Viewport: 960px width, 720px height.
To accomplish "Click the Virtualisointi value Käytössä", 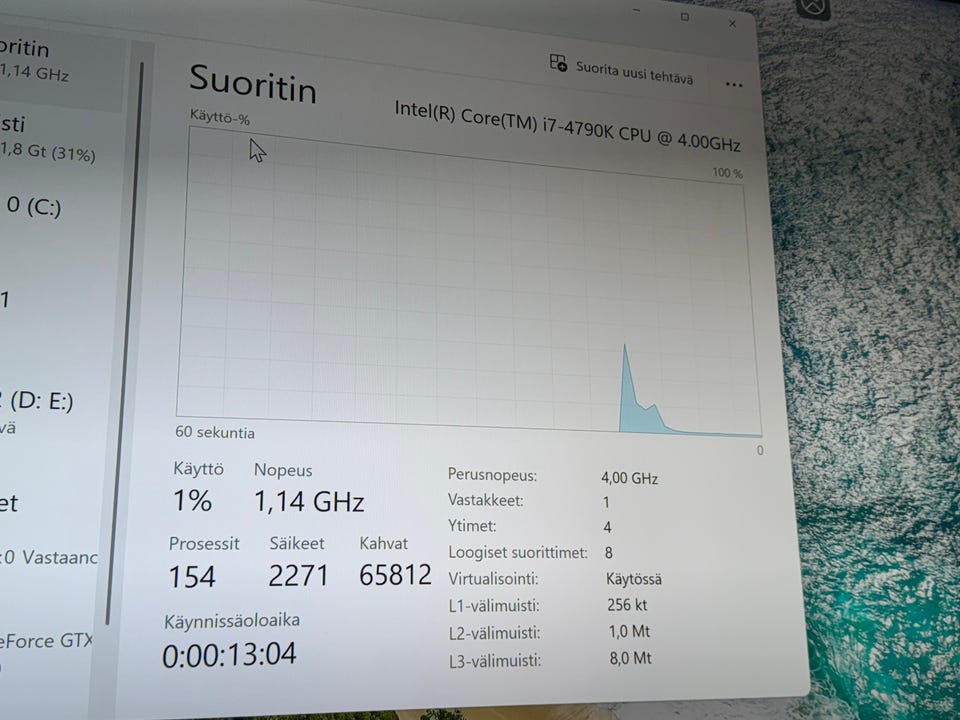I will pos(634,579).
